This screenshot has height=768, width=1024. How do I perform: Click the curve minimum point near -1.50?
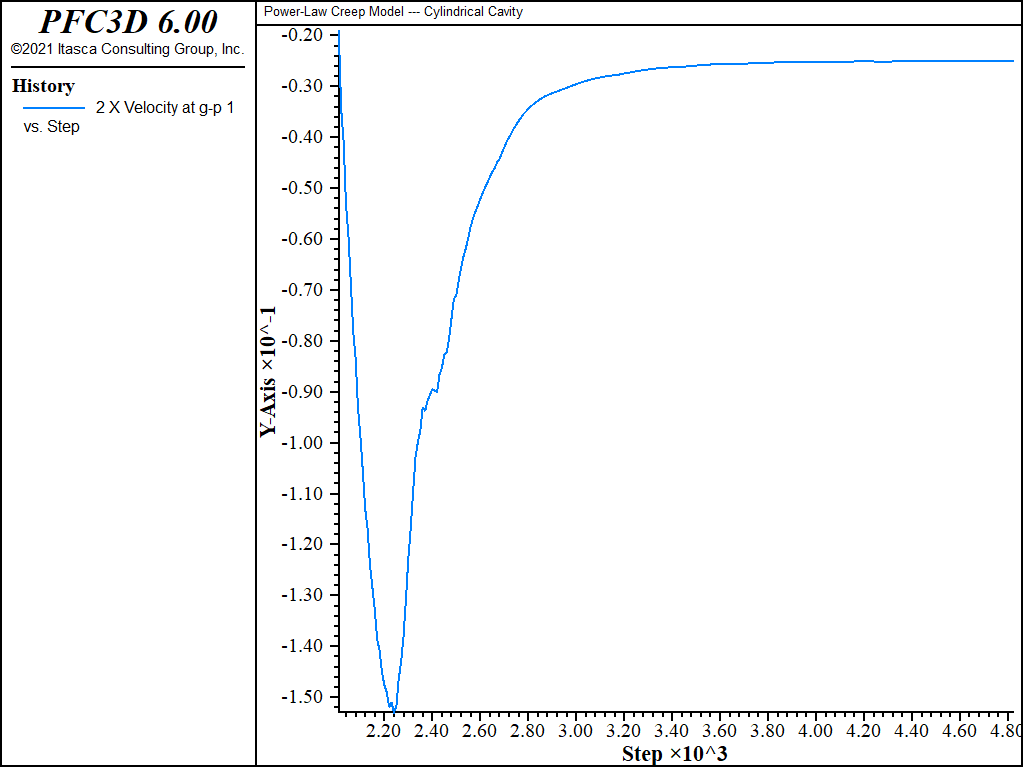pyautogui.click(x=393, y=710)
